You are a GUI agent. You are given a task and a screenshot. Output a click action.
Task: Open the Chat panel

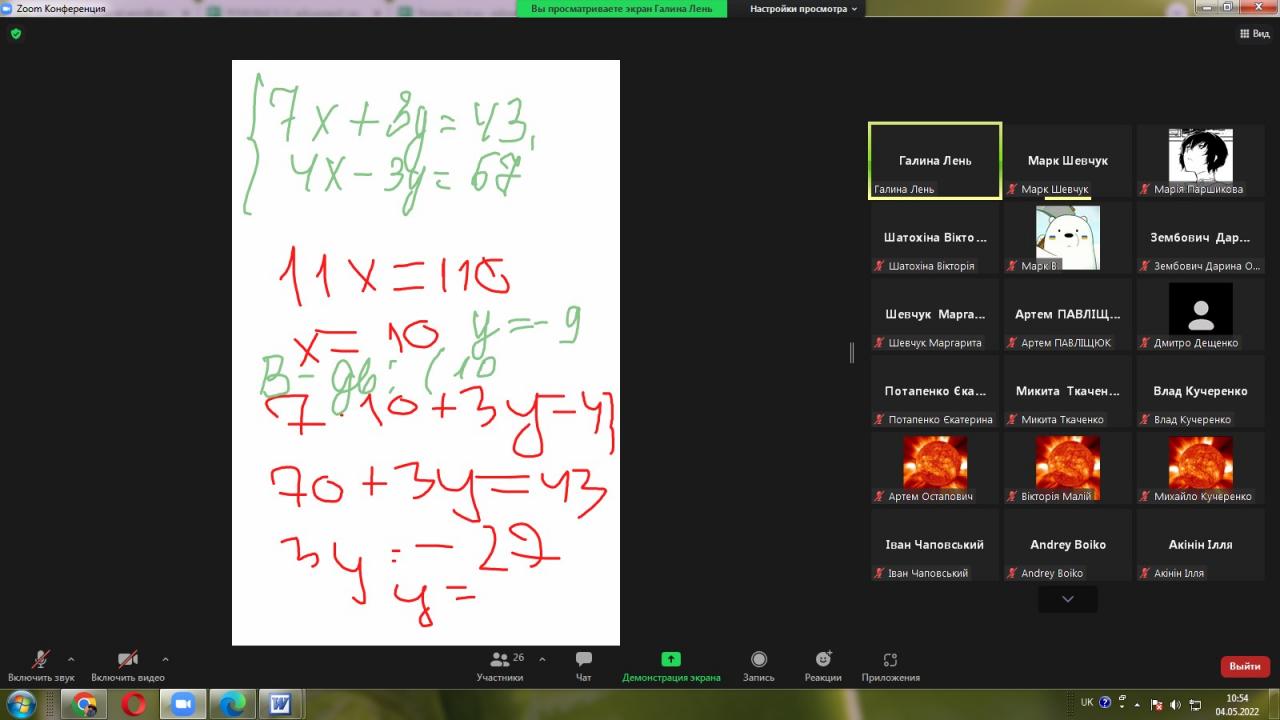pos(584,665)
